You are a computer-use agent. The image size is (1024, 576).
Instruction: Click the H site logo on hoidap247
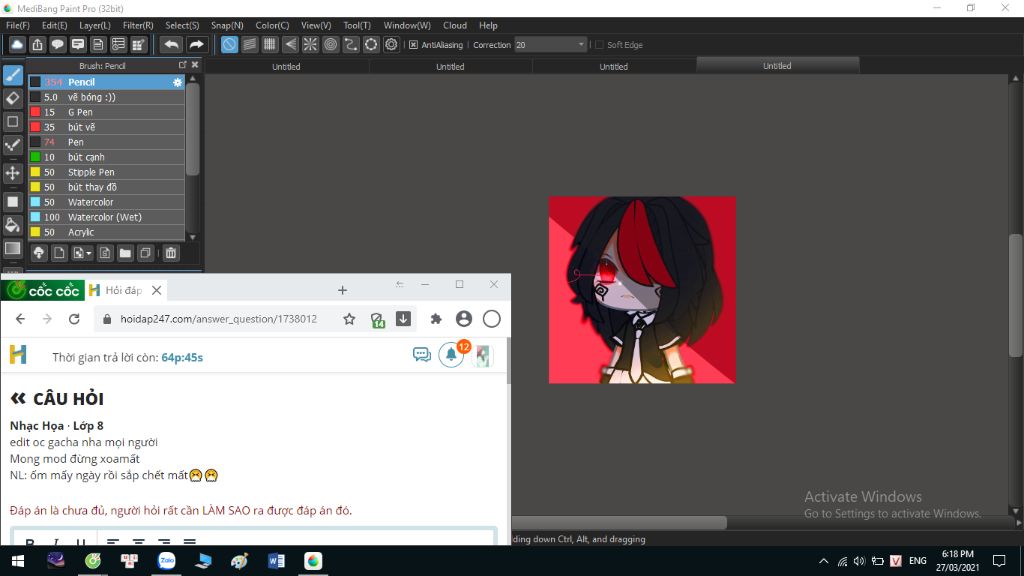[x=18, y=355]
